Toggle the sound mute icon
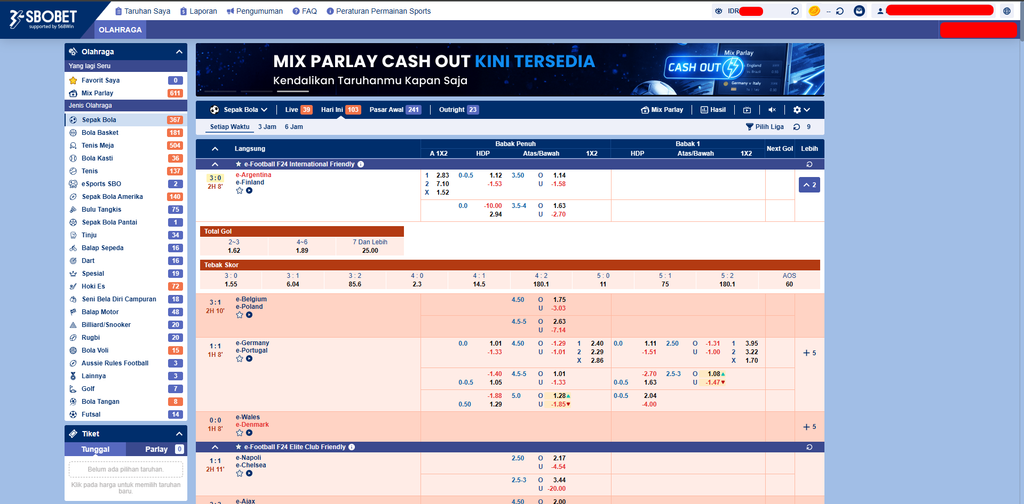Screen dimensions: 1024x504 pyautogui.click(x=772, y=110)
